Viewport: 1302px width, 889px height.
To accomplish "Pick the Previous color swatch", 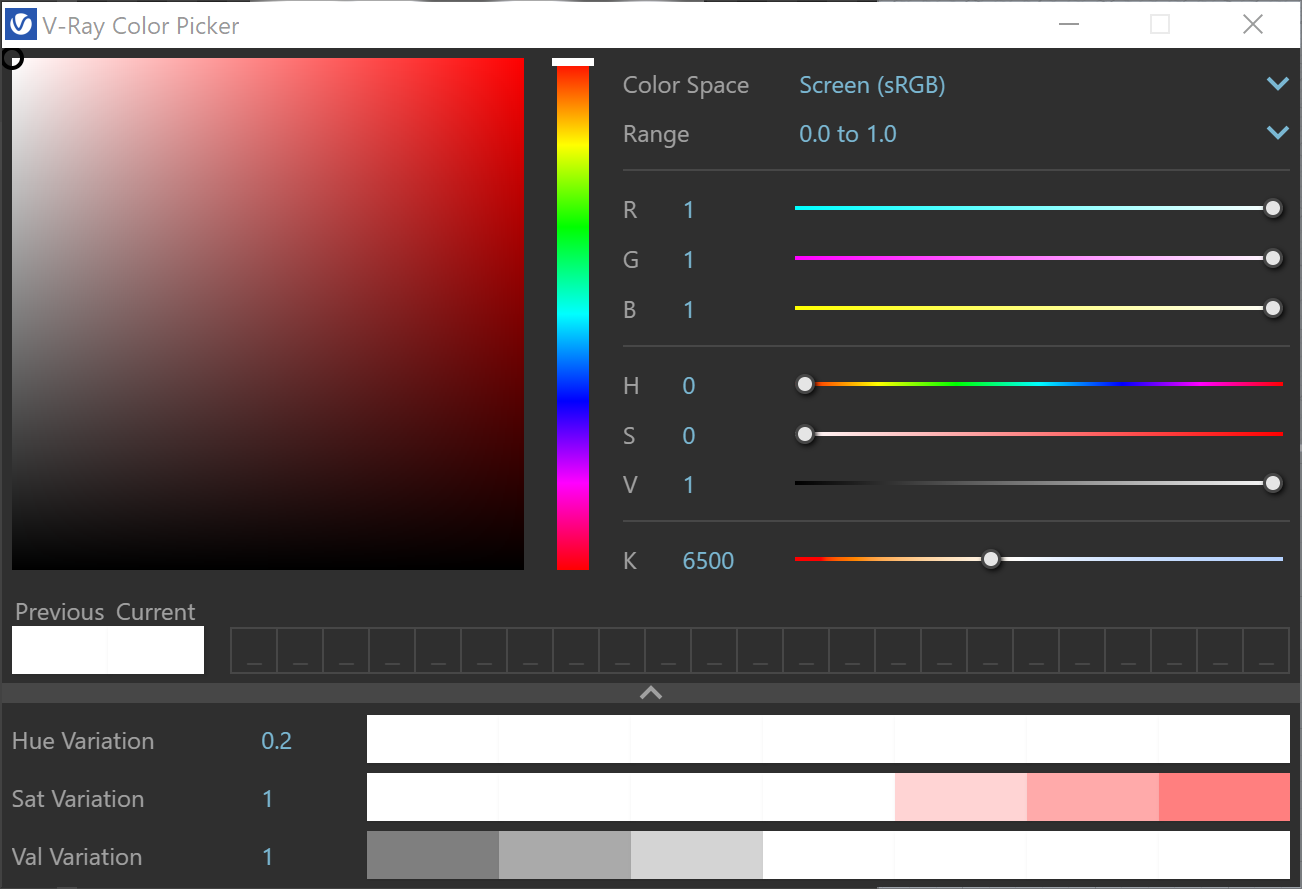I will [59, 650].
